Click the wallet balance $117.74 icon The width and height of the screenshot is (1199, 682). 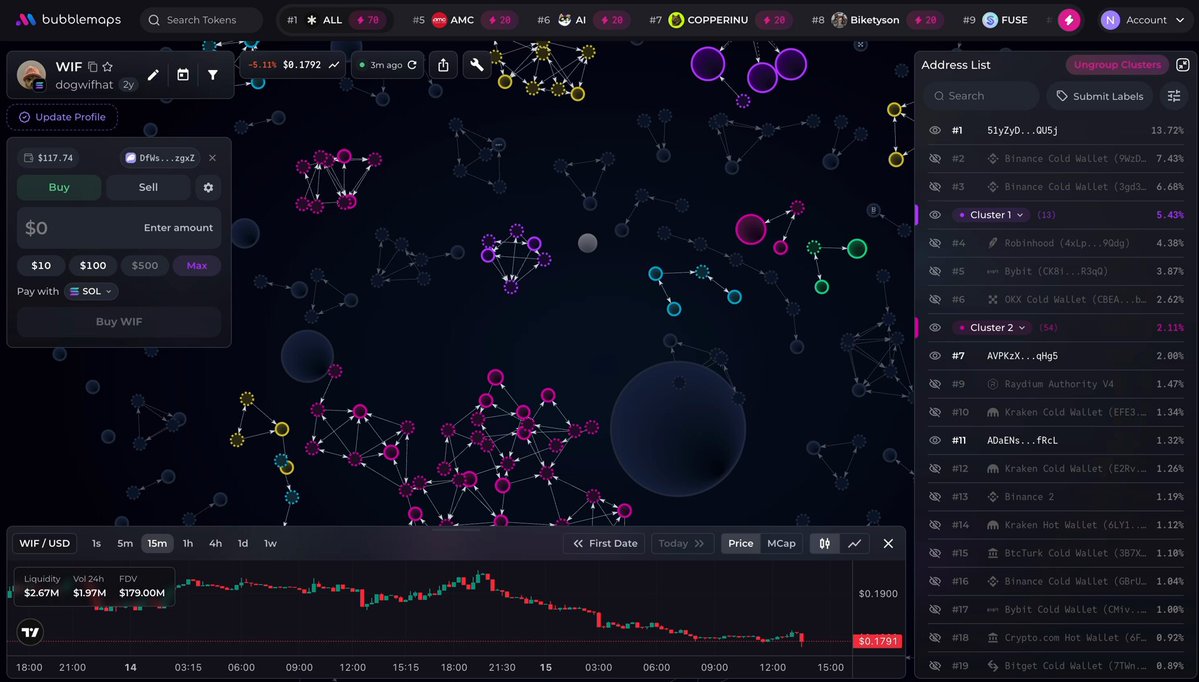click(x=29, y=158)
